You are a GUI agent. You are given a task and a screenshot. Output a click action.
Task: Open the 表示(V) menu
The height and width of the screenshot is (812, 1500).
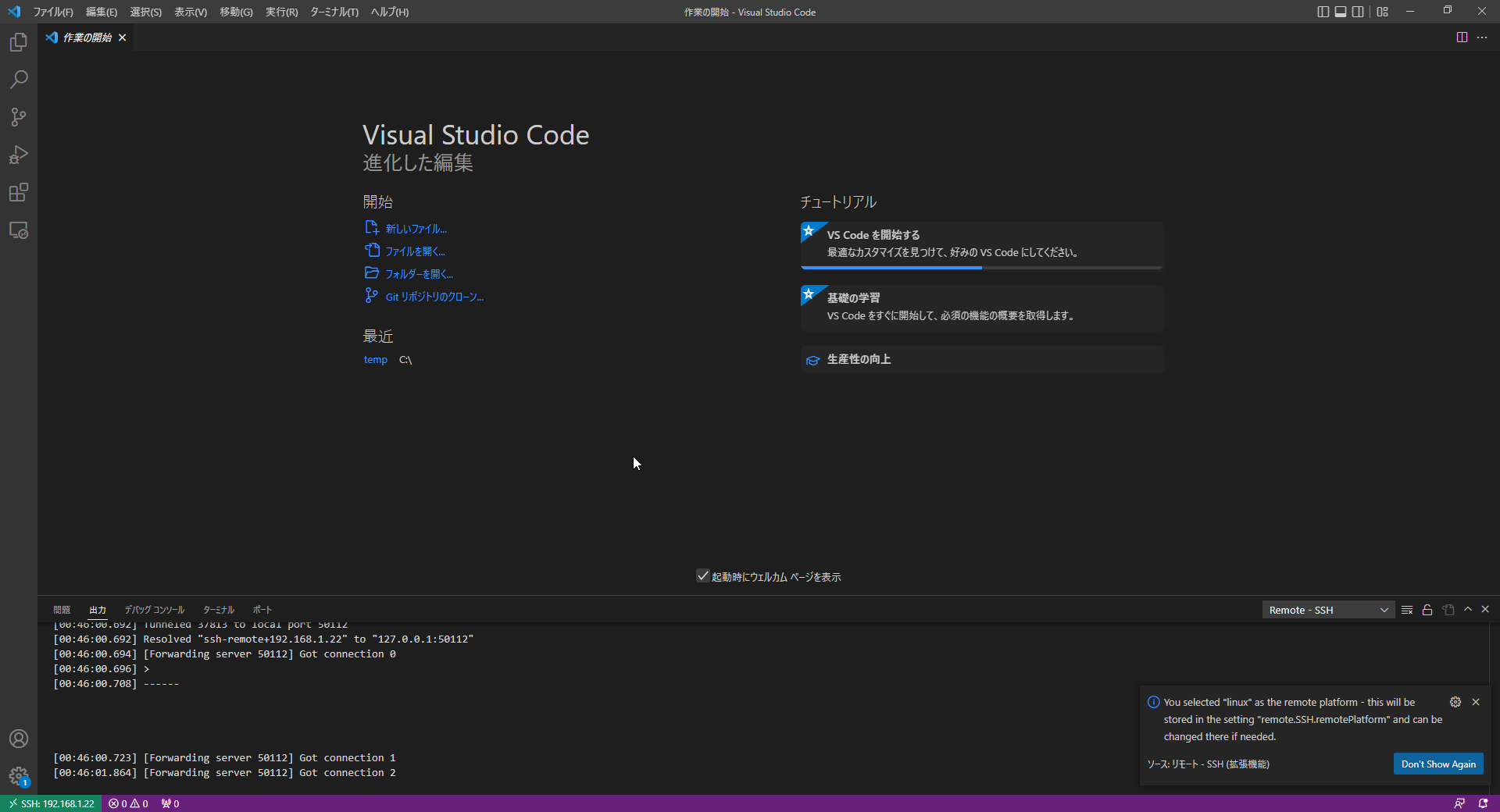[x=191, y=12]
